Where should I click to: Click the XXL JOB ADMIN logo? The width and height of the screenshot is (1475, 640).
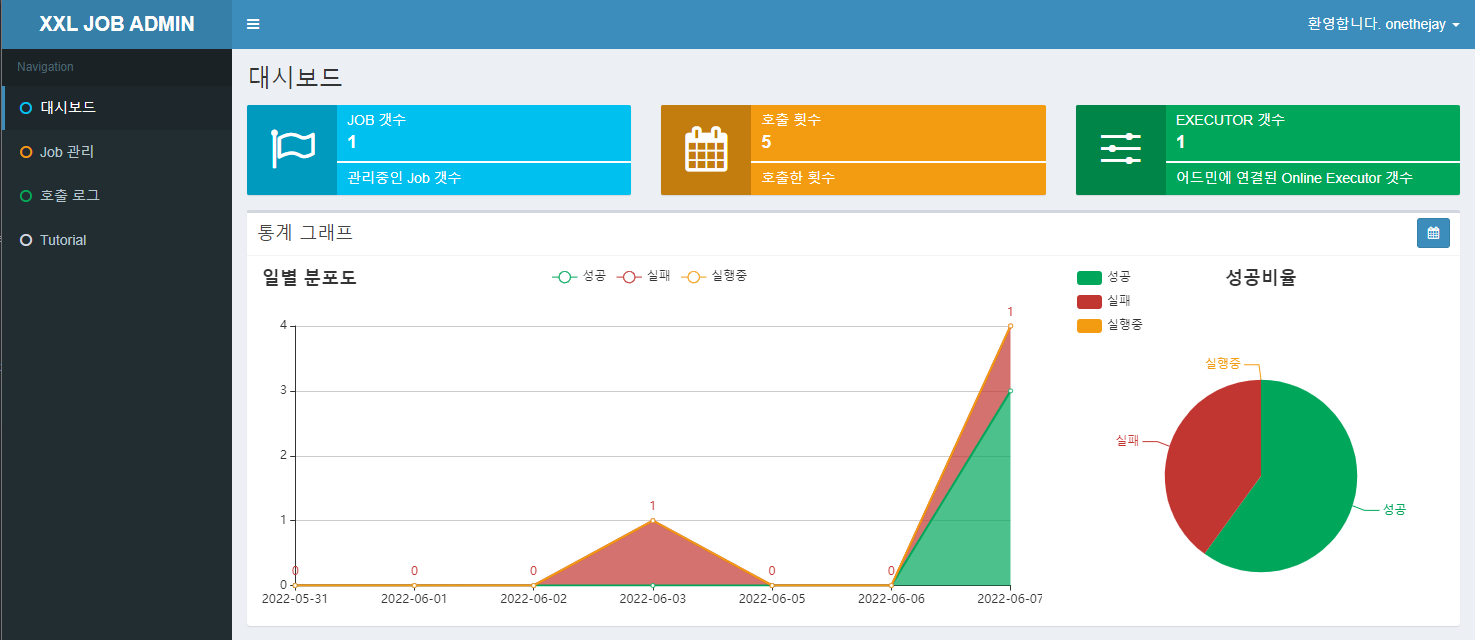[x=116, y=24]
